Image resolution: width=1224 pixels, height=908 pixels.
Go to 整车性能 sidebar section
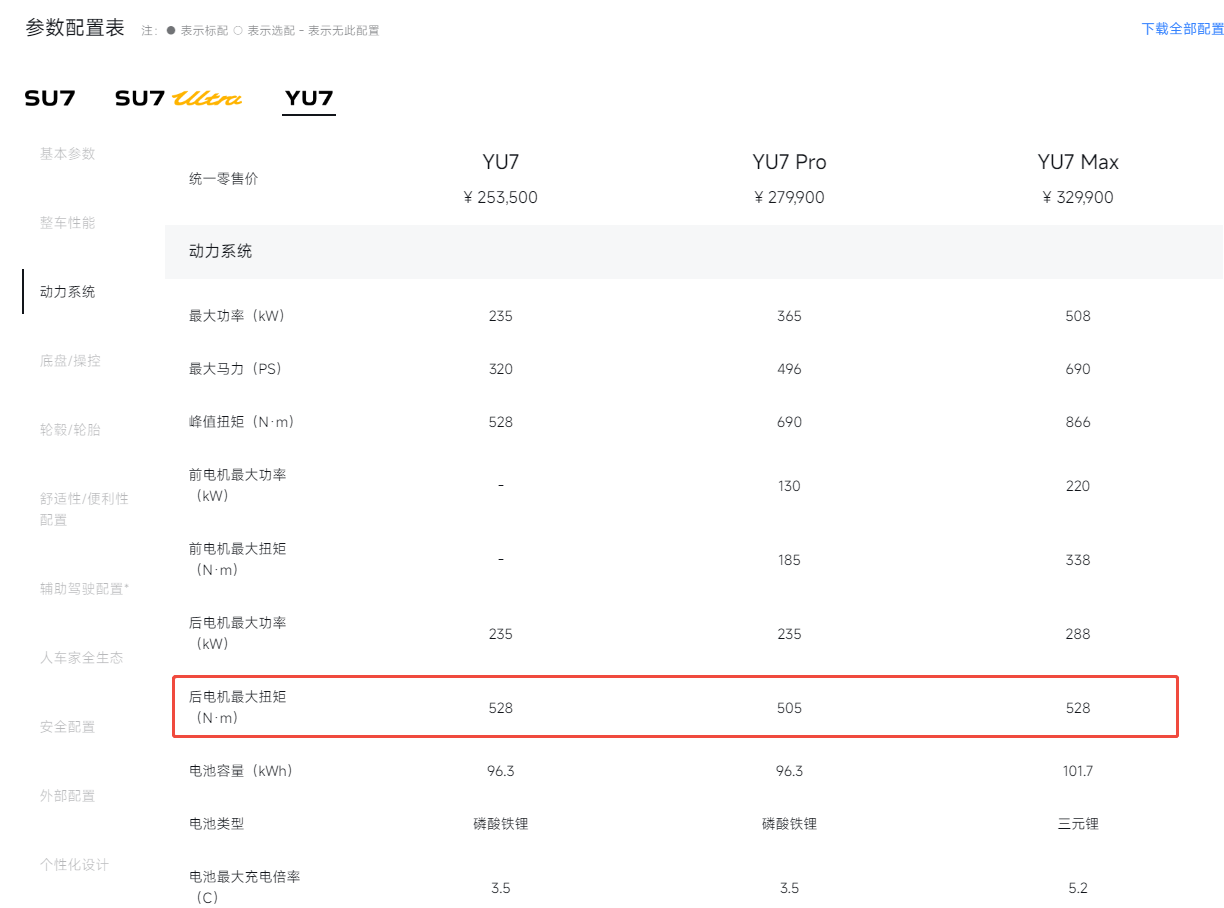[x=68, y=223]
